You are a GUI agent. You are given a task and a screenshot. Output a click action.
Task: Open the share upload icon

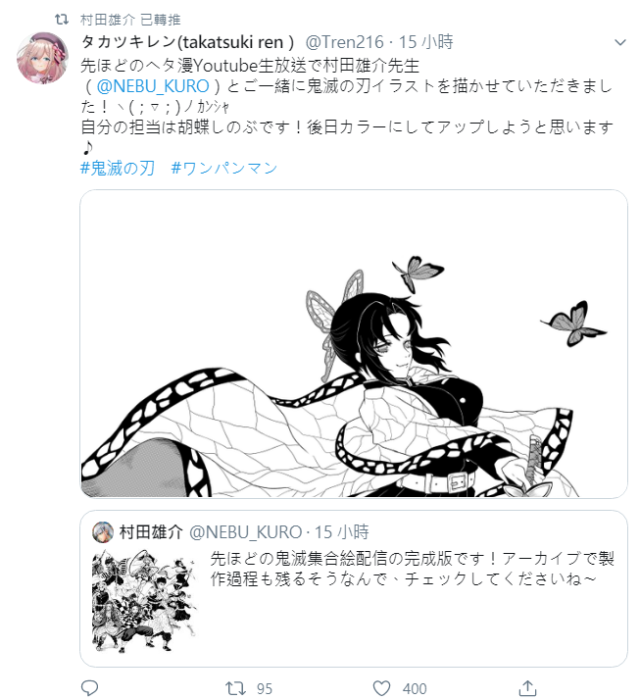point(527,688)
